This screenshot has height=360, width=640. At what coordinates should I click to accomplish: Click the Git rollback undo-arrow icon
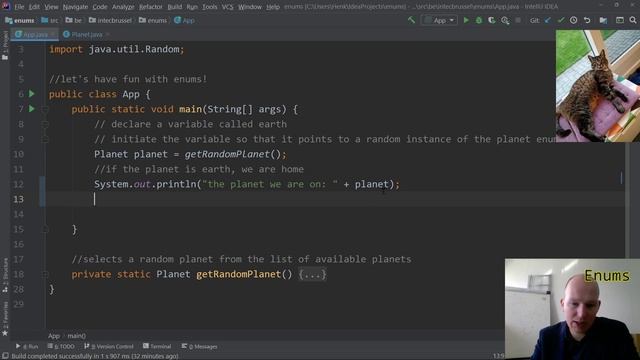tap(587, 20)
